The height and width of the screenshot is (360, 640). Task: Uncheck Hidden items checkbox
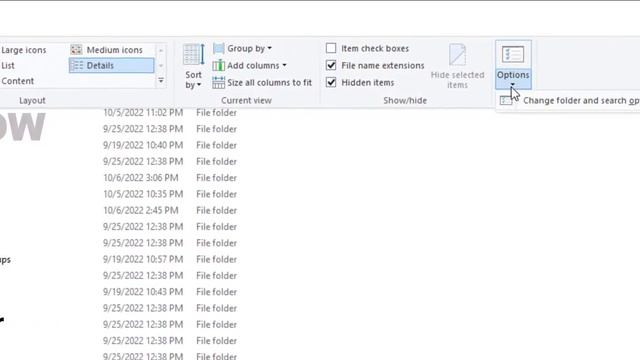(331, 82)
